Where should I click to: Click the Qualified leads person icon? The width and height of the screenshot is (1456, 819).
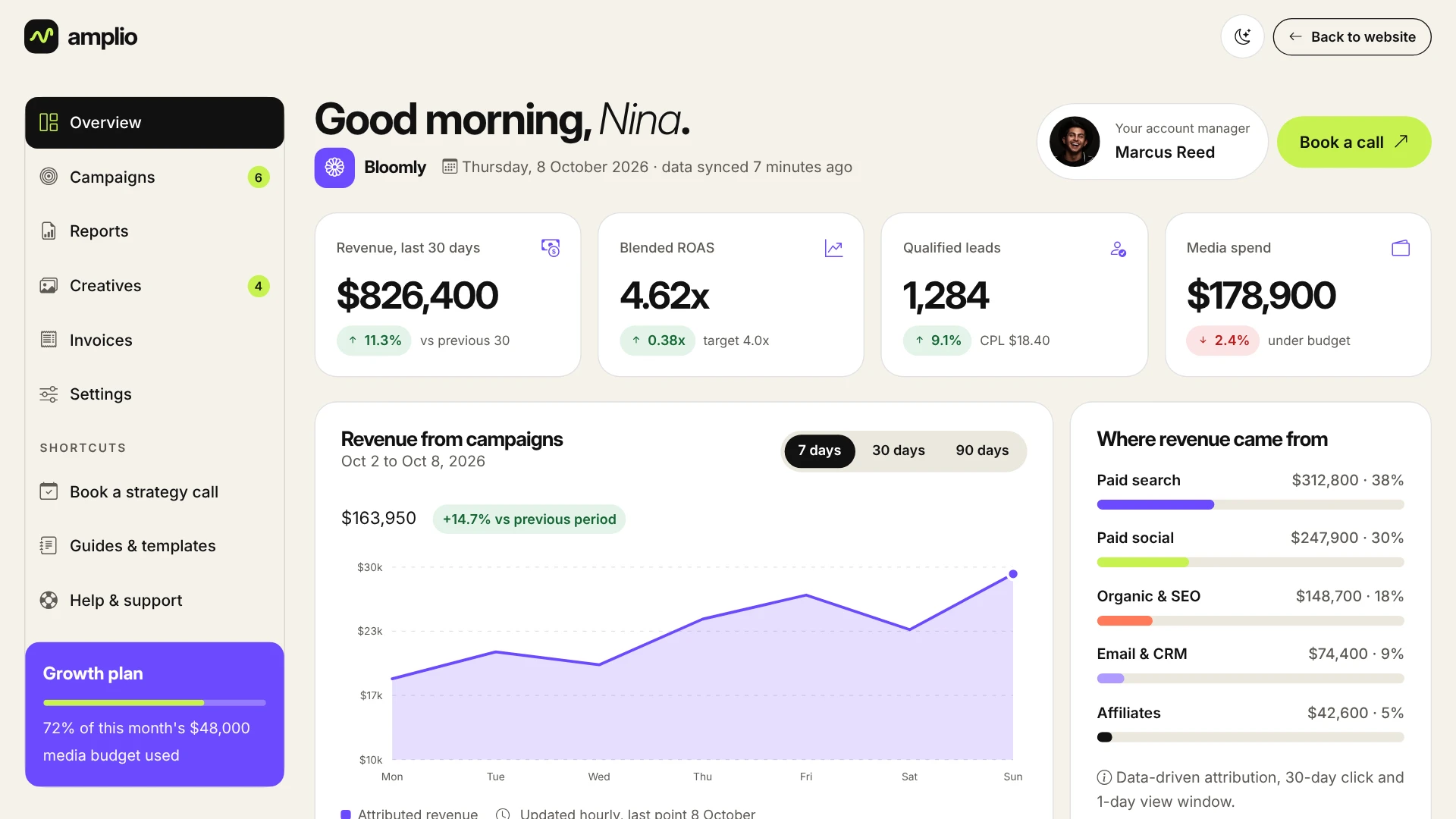coord(1118,248)
